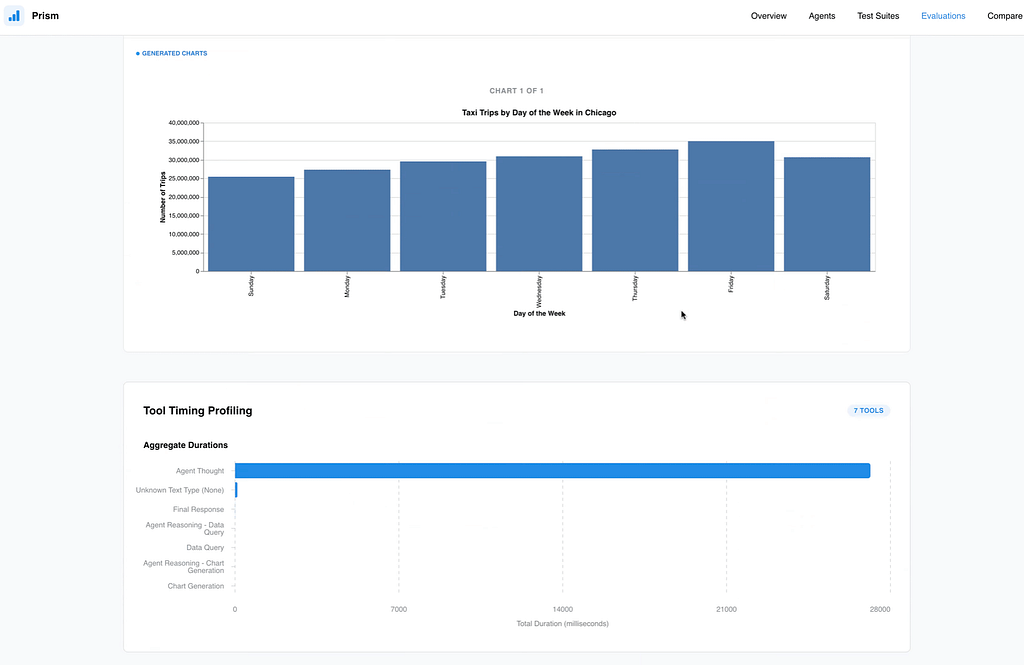Image resolution: width=1024 pixels, height=665 pixels.
Task: Click the 'Chart 1 of 1' label
Action: pos(517,91)
